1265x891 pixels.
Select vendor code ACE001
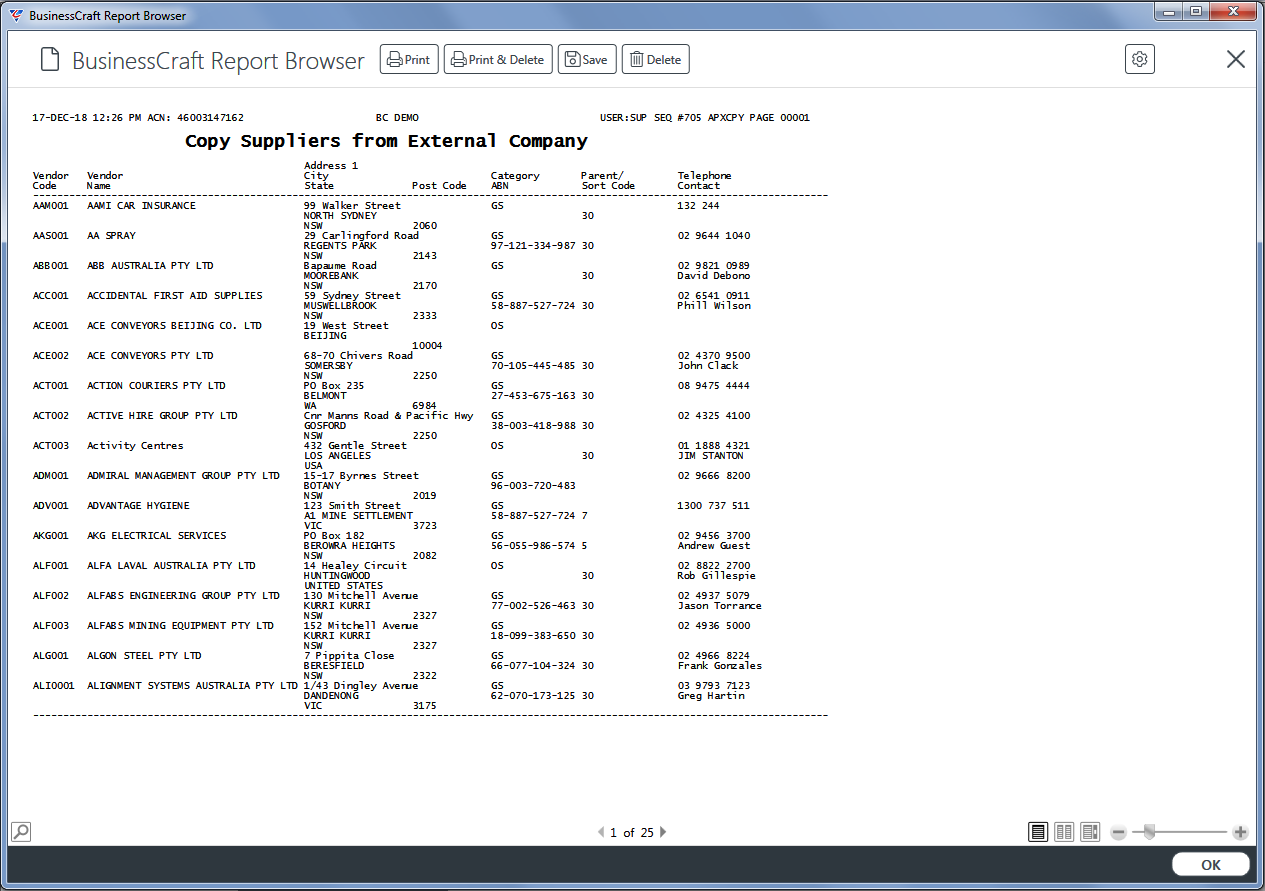click(x=51, y=326)
